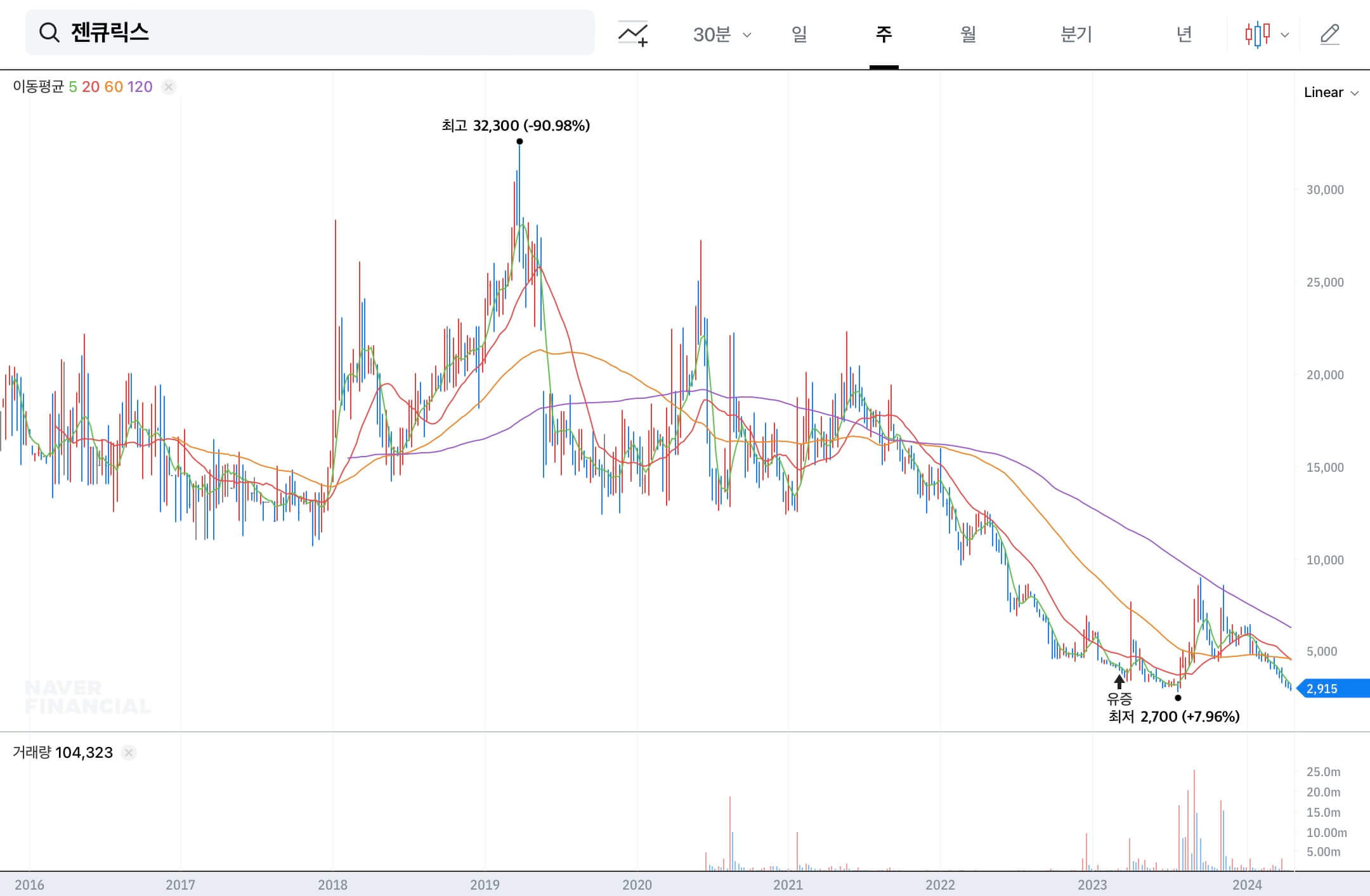Viewport: 1370px width, 896px height.
Task: Remove the moving average indicator
Action: point(169,87)
